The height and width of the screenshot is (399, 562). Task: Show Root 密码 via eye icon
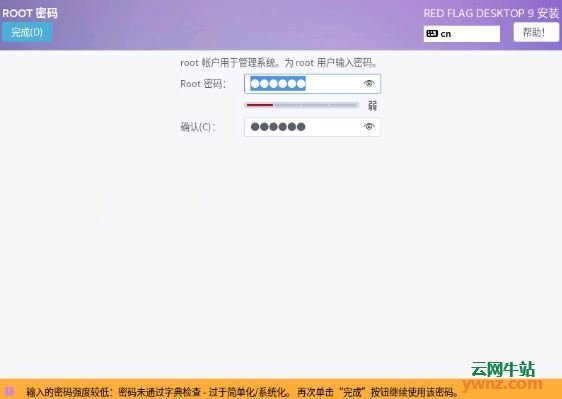point(369,84)
